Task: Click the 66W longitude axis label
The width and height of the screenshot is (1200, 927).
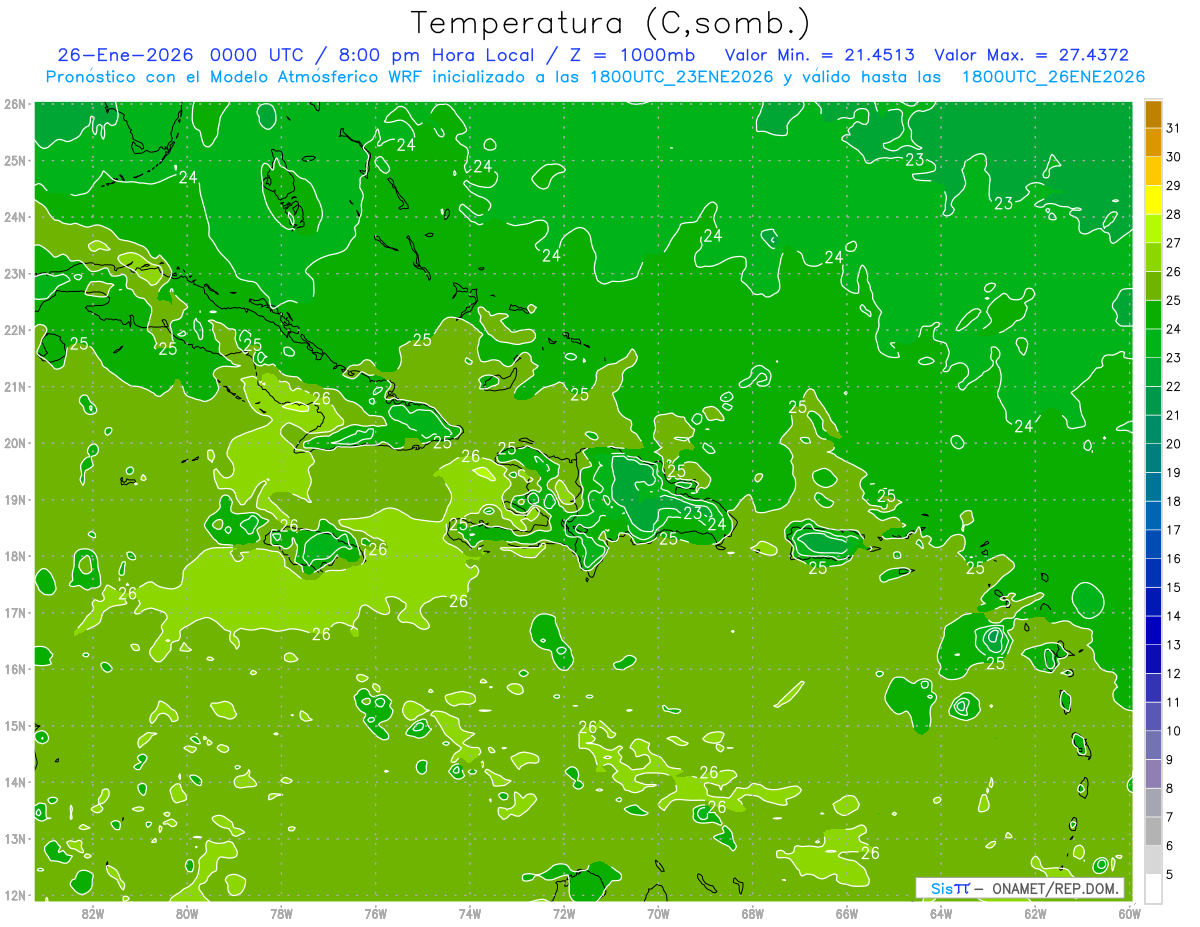Action: 847,913
